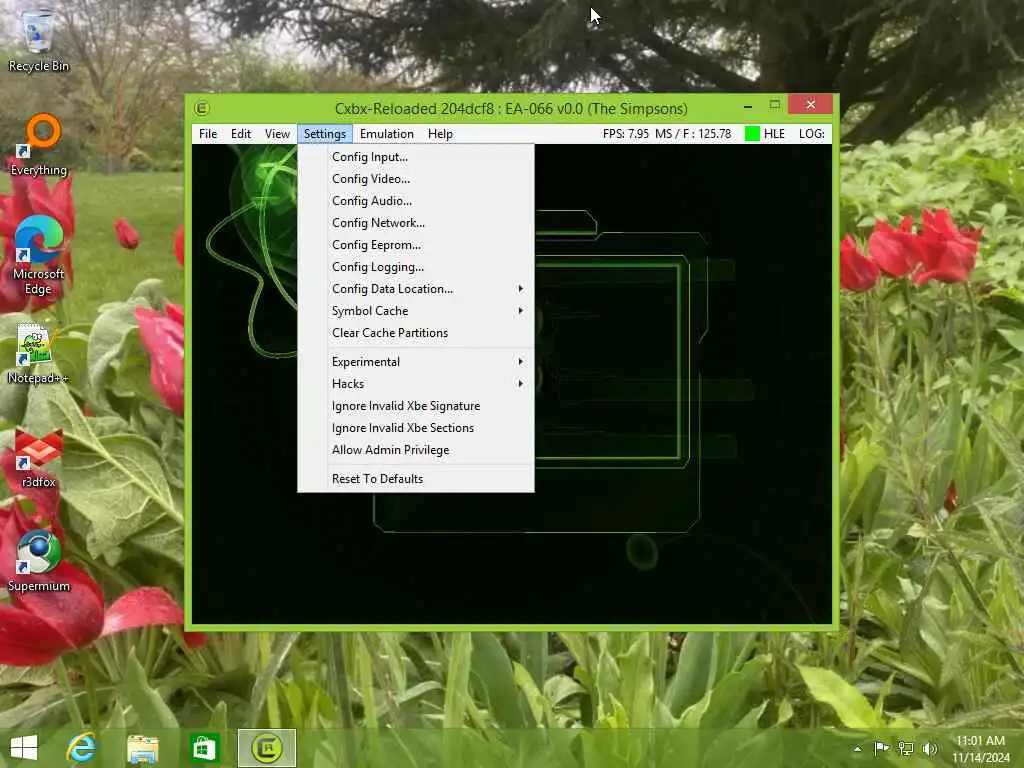The height and width of the screenshot is (768, 1024).
Task: Click the Windows Start button
Action: [24, 748]
